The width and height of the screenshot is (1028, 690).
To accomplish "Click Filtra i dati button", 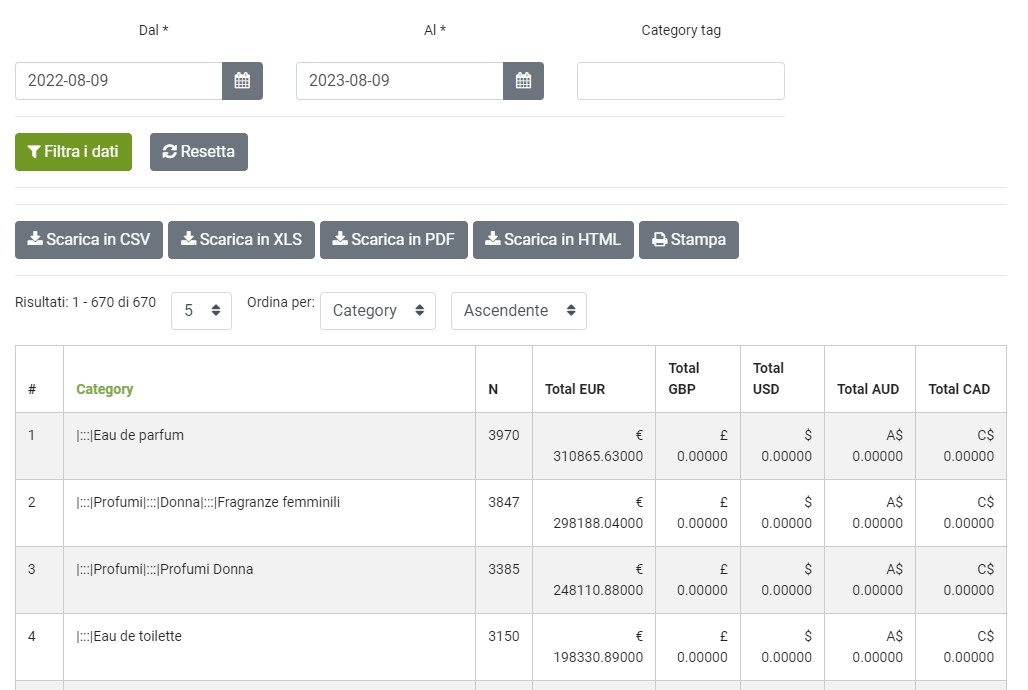I will [73, 152].
